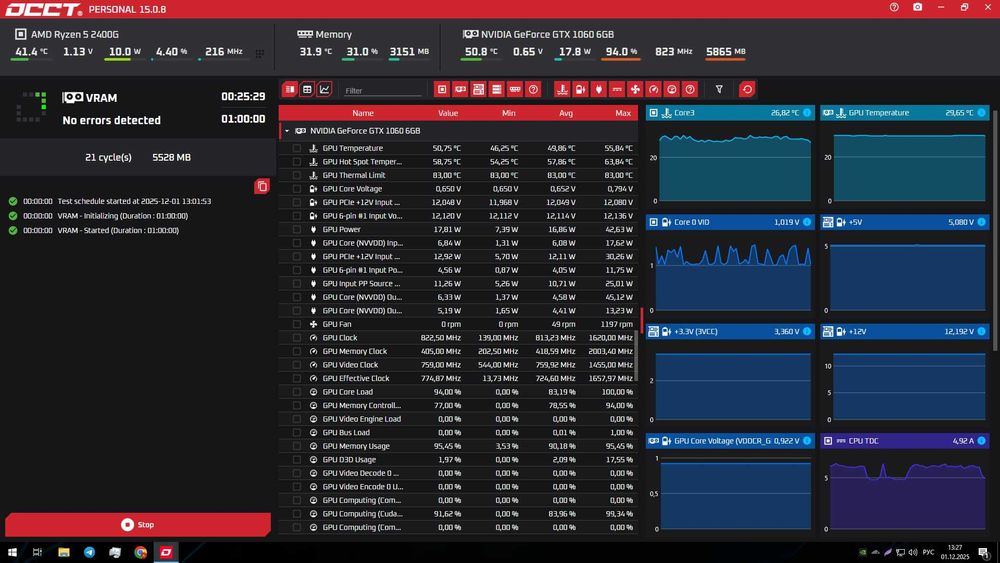This screenshot has width=1000, height=563.
Task: Toggle the temperature sensor filter icon
Action: coord(562,89)
